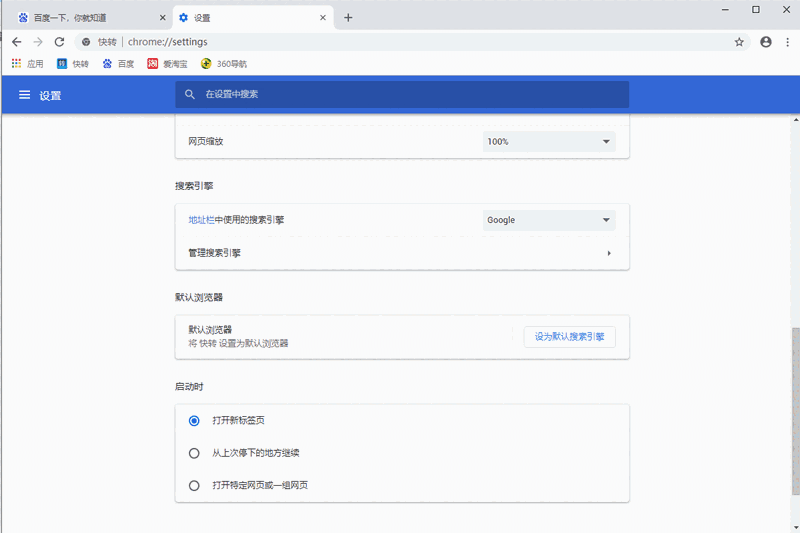Open the 百度 bookmark
This screenshot has width=800, height=533.
point(118,64)
